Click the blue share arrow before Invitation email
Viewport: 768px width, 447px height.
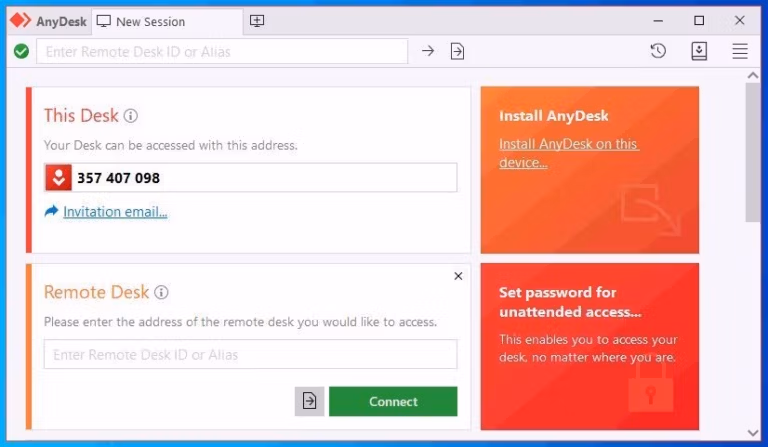coord(51,211)
